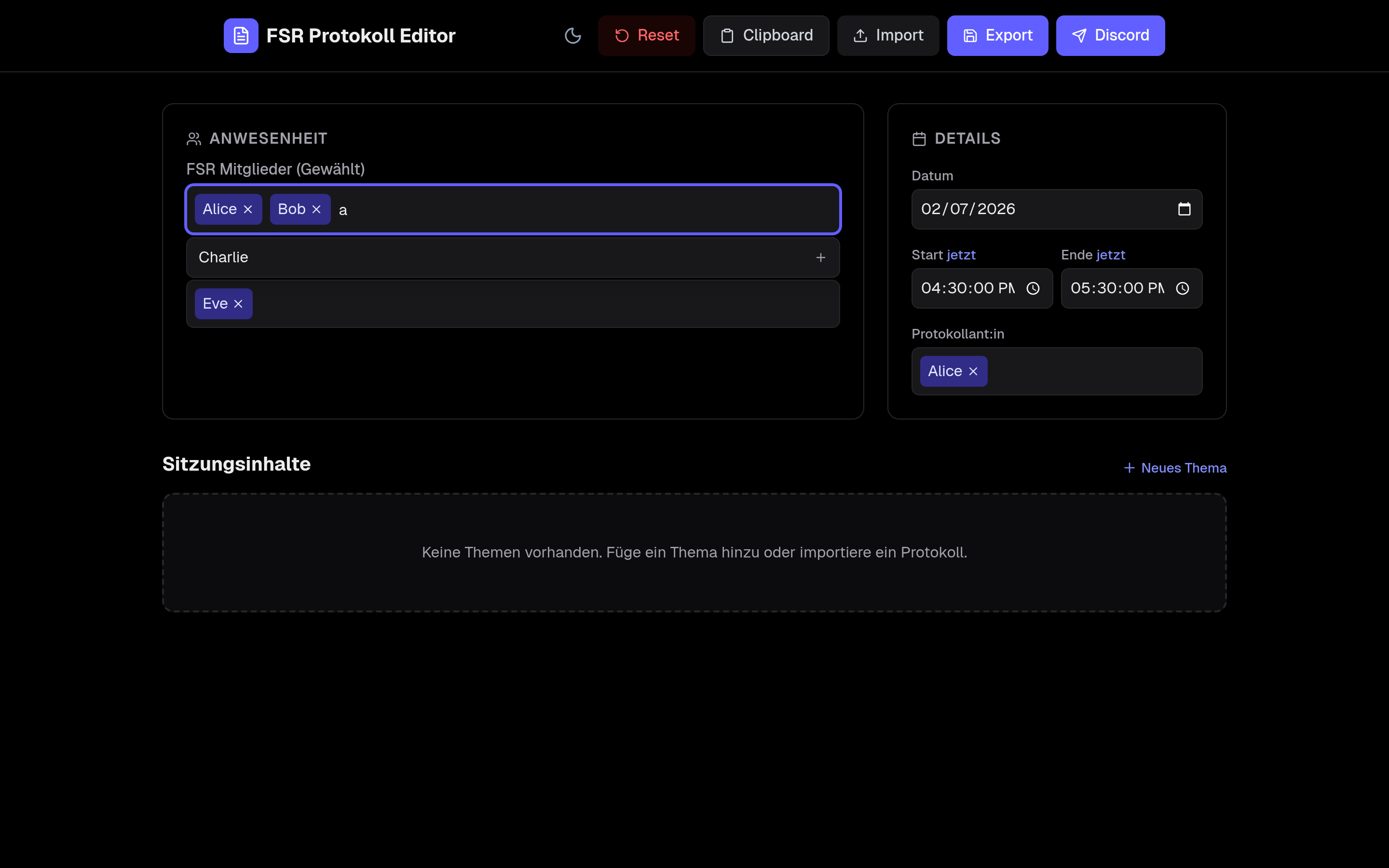Select Charlie from the suggestion list
This screenshot has height=868, width=1389.
(513, 258)
